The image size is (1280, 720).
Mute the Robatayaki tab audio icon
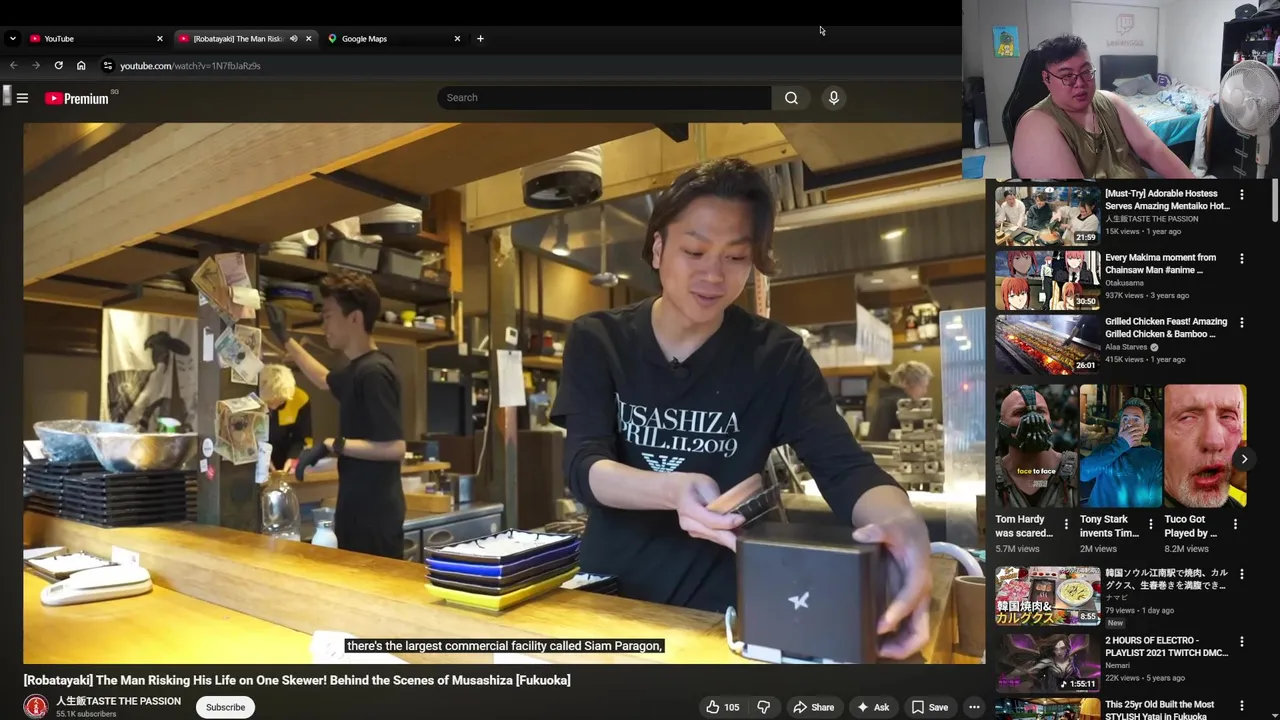pos(293,39)
